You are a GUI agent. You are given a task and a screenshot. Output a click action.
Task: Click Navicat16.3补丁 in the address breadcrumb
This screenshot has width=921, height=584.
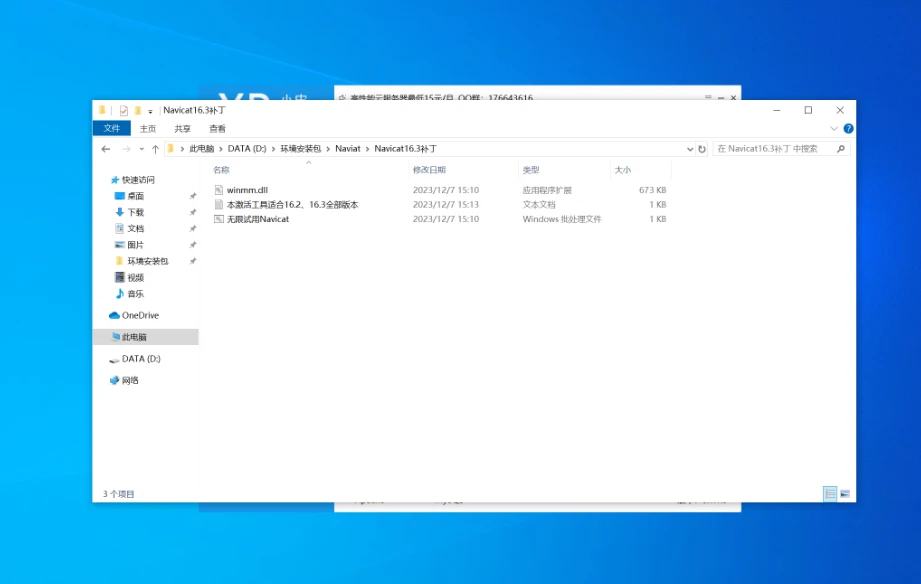tap(405, 149)
